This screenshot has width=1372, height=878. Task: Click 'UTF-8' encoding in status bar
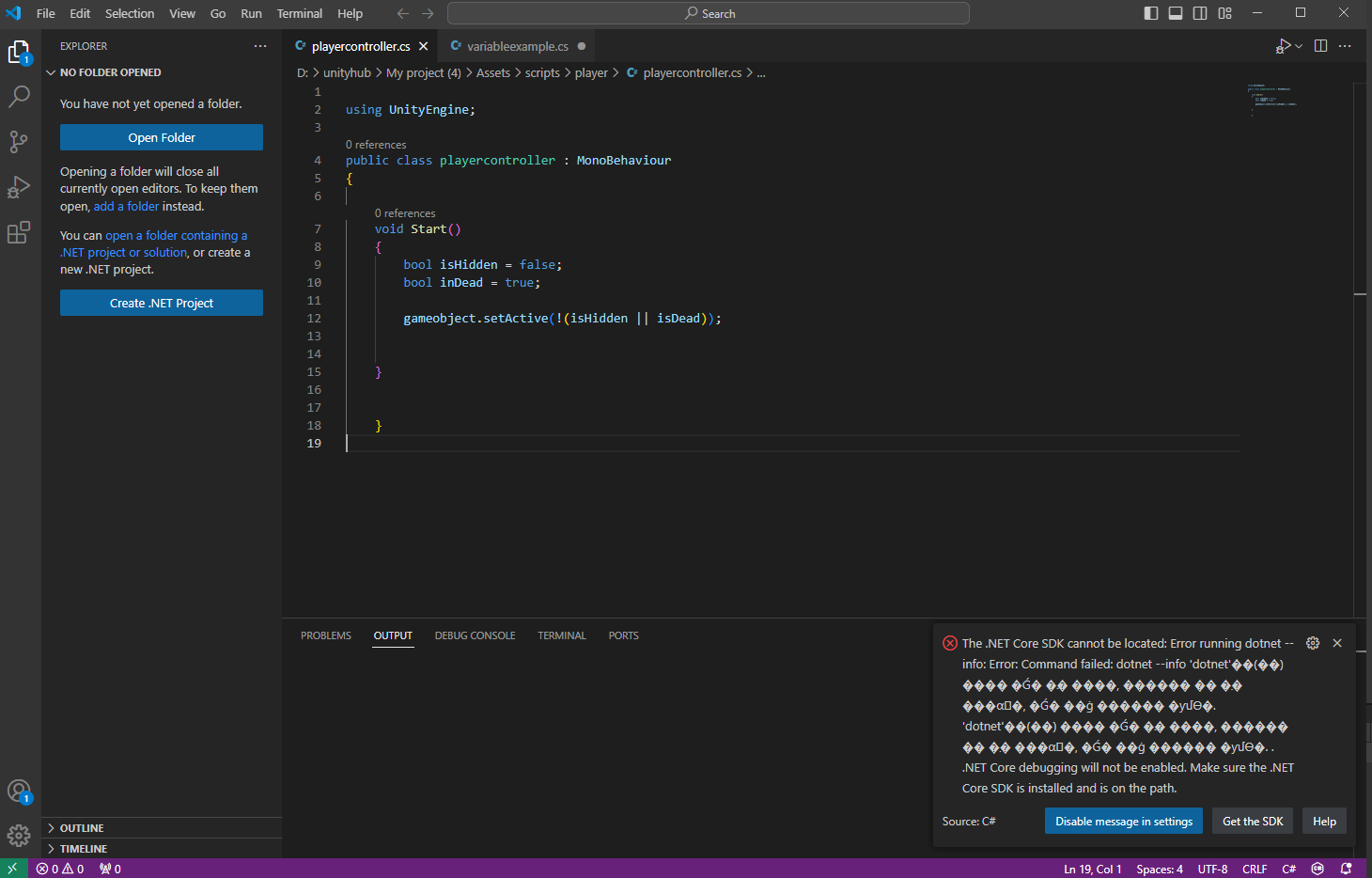tap(1212, 869)
